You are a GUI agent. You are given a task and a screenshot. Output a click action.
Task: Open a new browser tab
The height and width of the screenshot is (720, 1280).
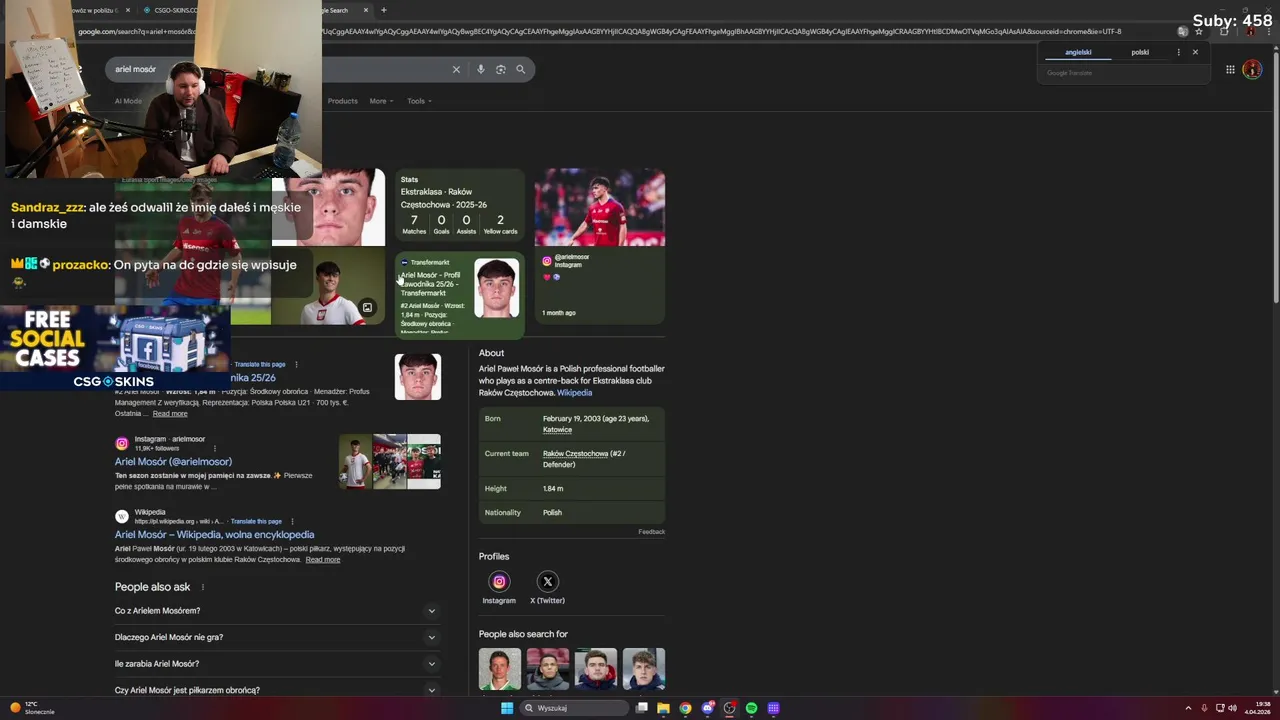(383, 10)
